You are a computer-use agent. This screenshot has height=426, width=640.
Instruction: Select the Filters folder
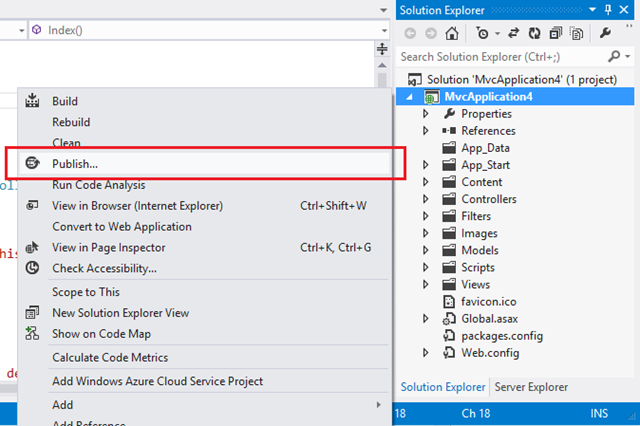point(476,216)
